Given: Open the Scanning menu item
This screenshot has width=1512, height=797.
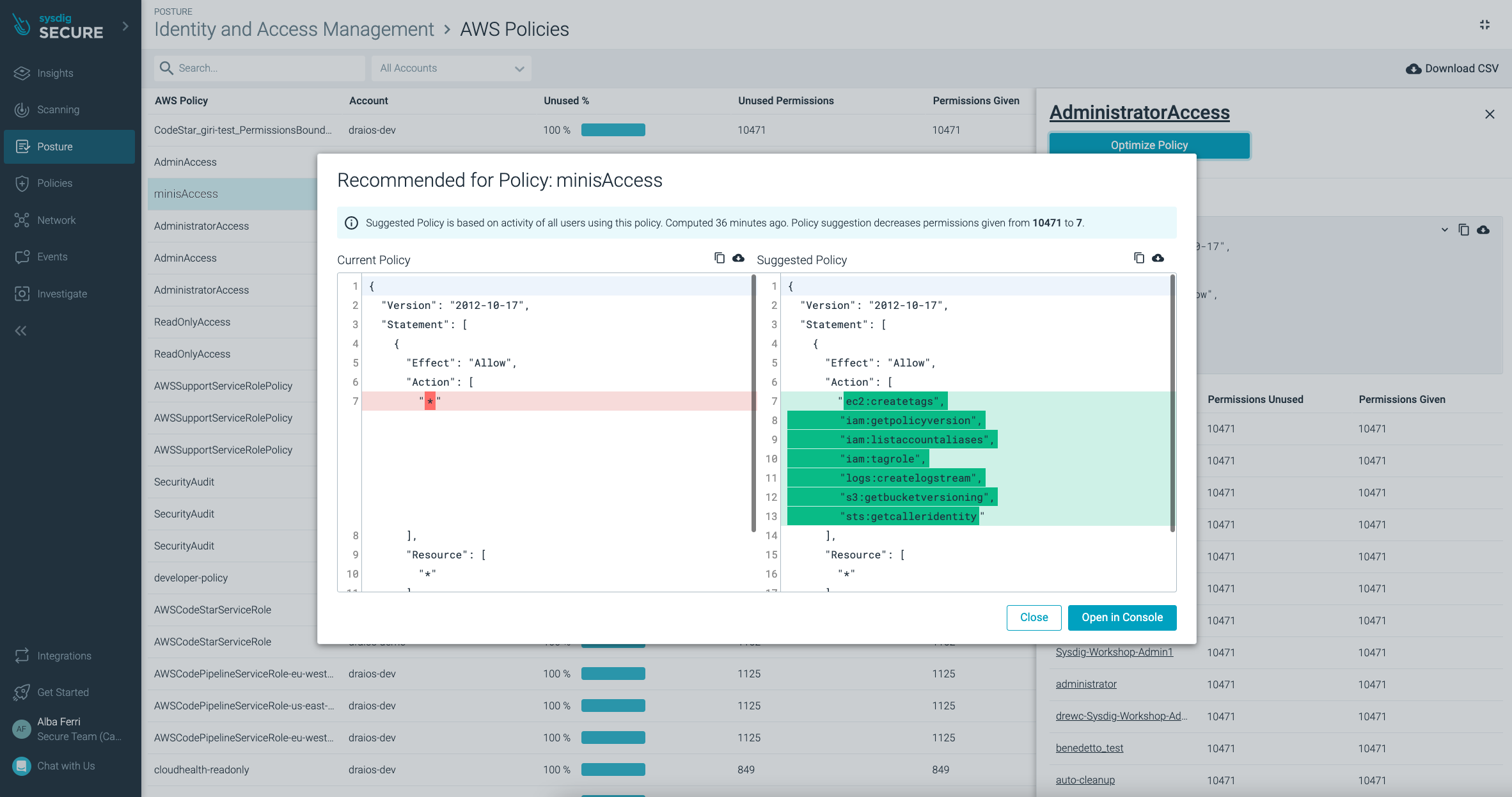Looking at the screenshot, I should click(x=58, y=109).
